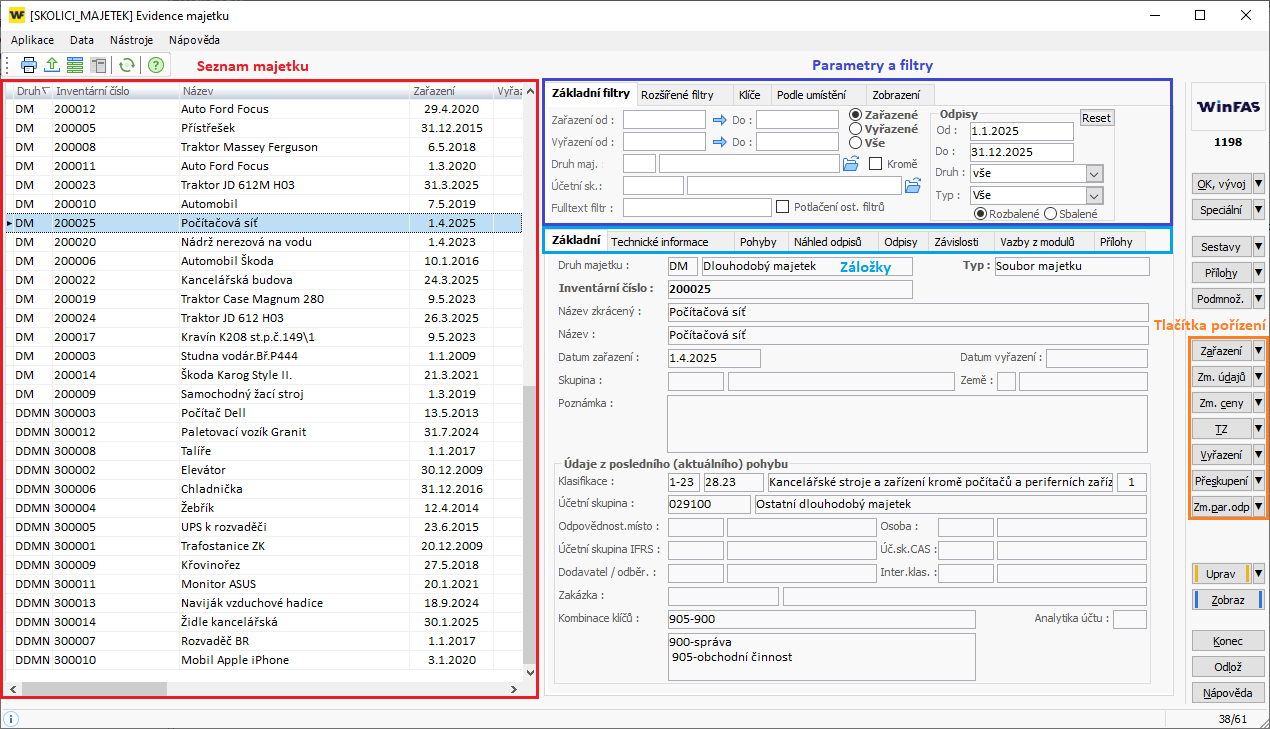Viewport: 1270px width, 729px height.
Task: Expand the Odpisy Druh dropdown
Action: click(x=1093, y=173)
